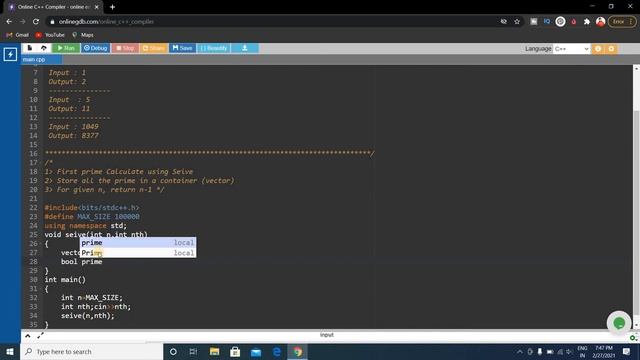Reload the page
This screenshot has width=640, height=360.
point(36,22)
